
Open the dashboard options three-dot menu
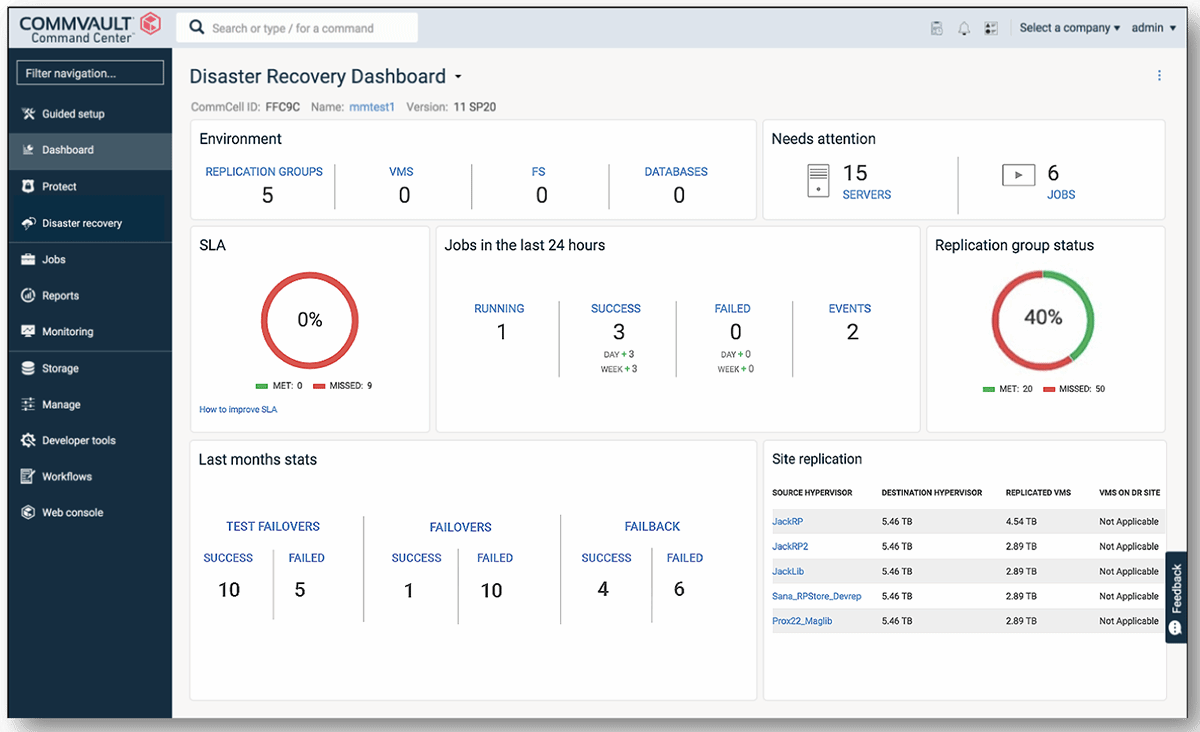click(1159, 75)
